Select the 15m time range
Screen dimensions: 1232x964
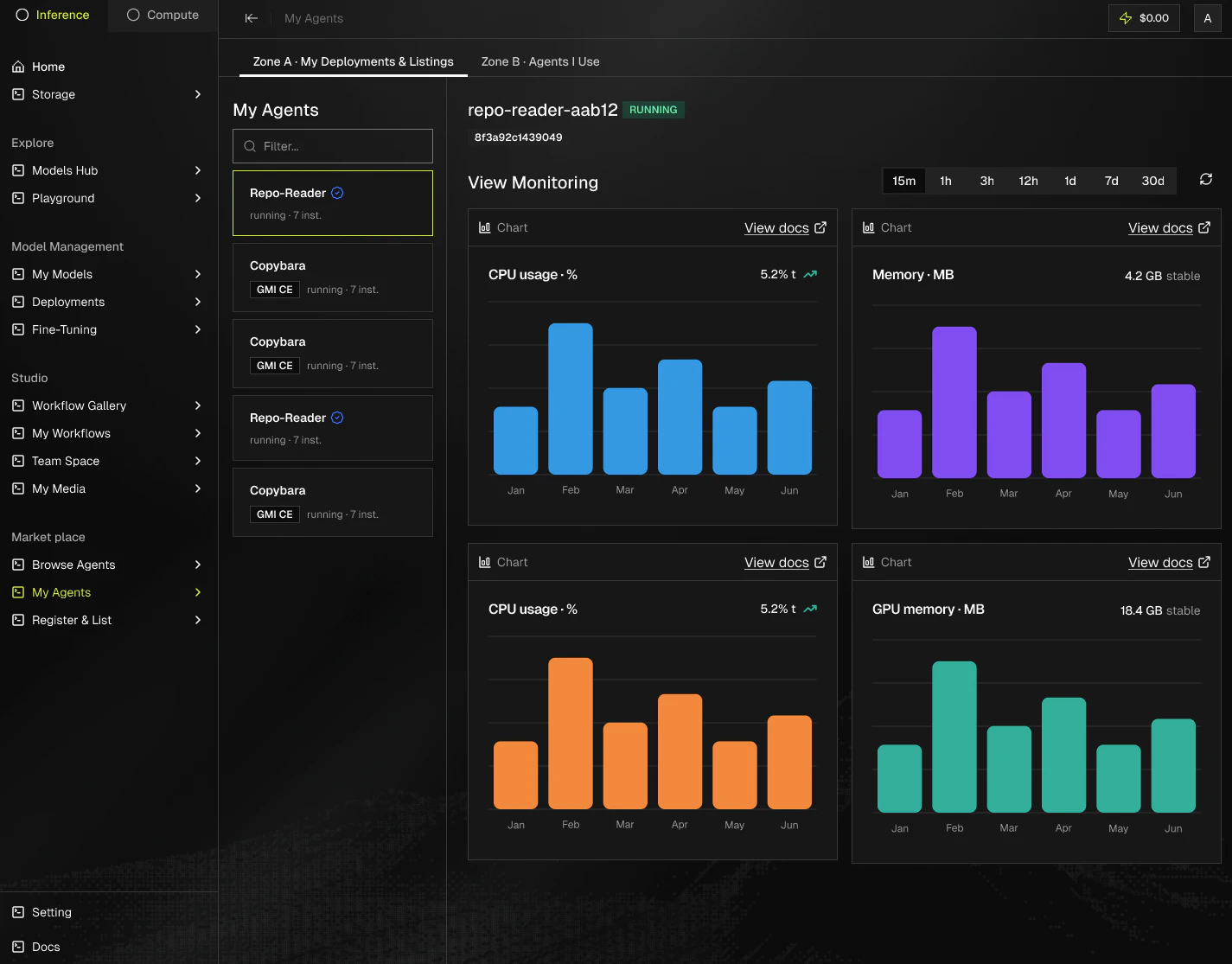coord(903,181)
